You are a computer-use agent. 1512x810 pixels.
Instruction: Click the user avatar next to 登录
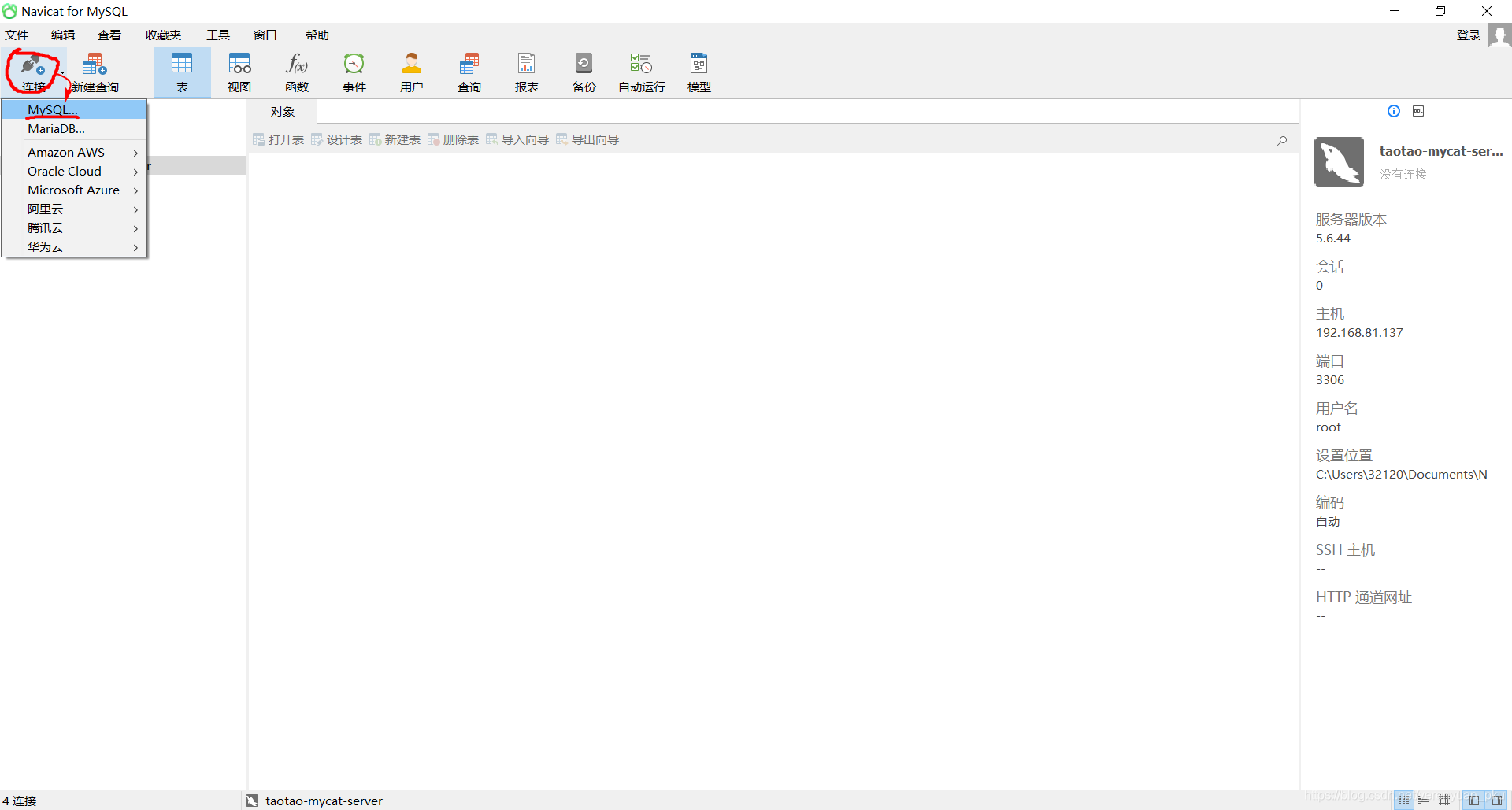tap(1499, 35)
